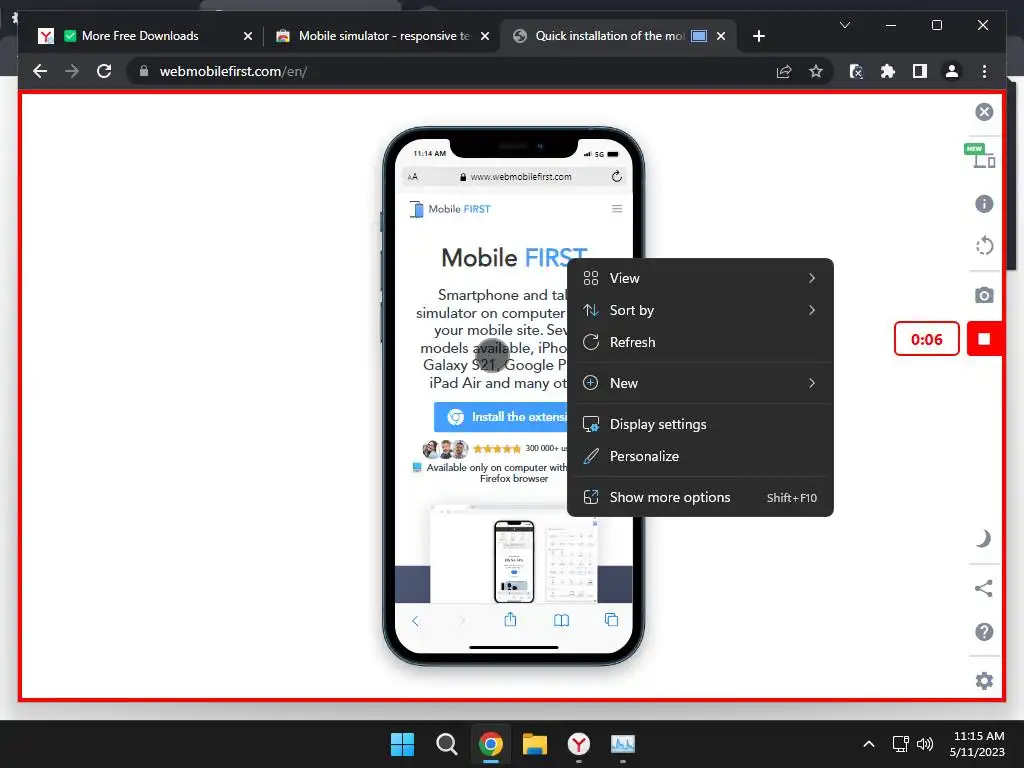Click the site lock icon
The image size is (1024, 768).
pyautogui.click(x=144, y=71)
